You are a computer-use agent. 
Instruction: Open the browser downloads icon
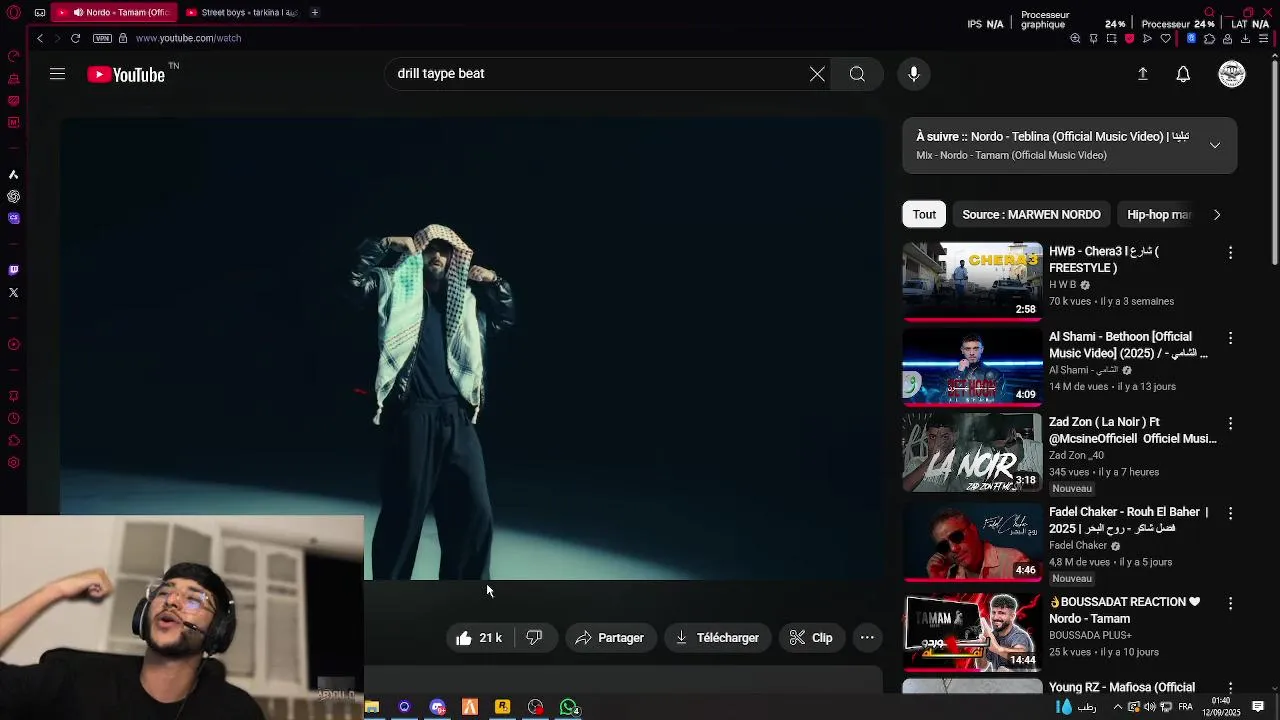tap(1245, 39)
